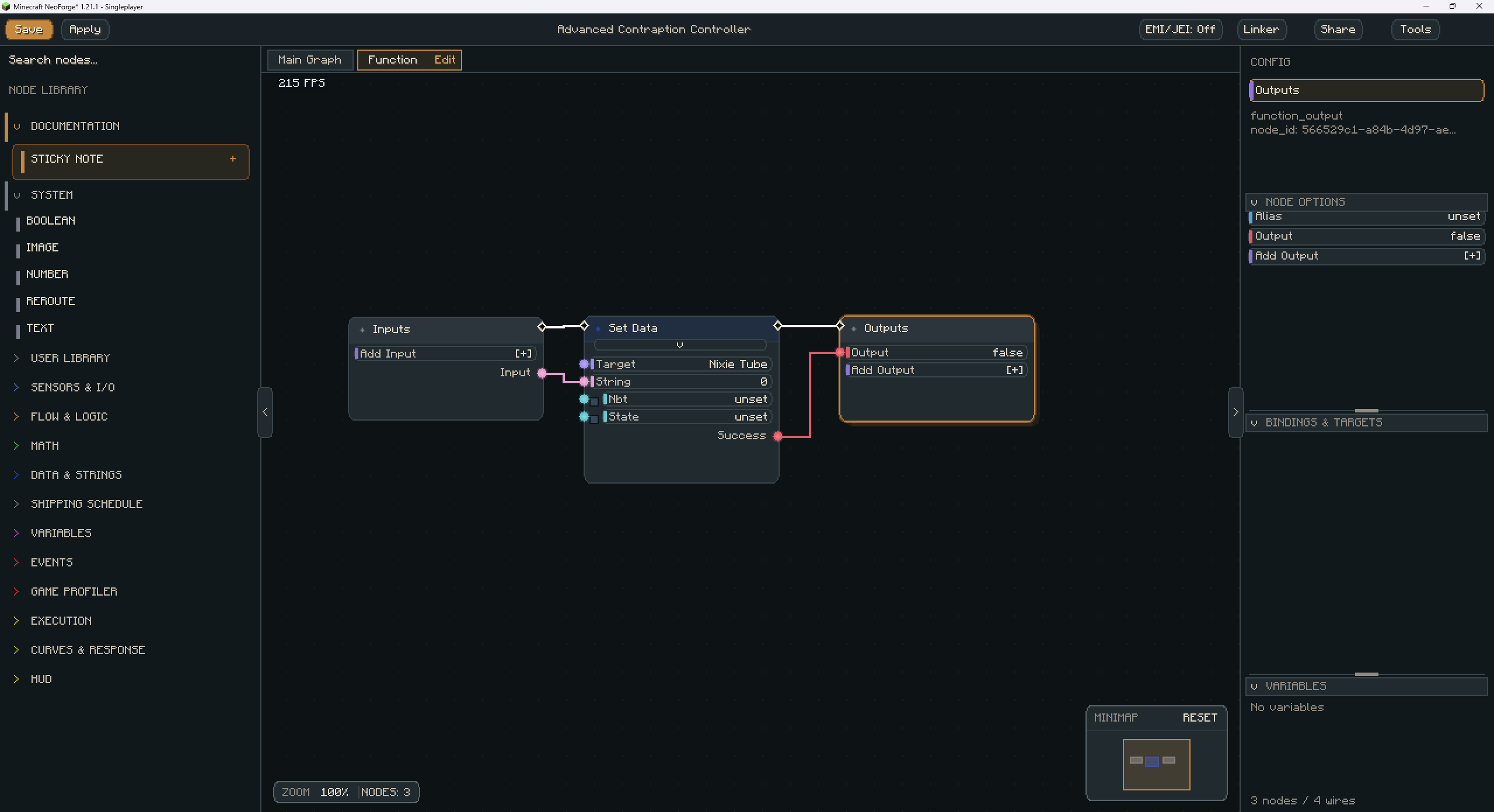The image size is (1494, 812).
Task: Collapse the right config panel arrow
Action: (1235, 412)
